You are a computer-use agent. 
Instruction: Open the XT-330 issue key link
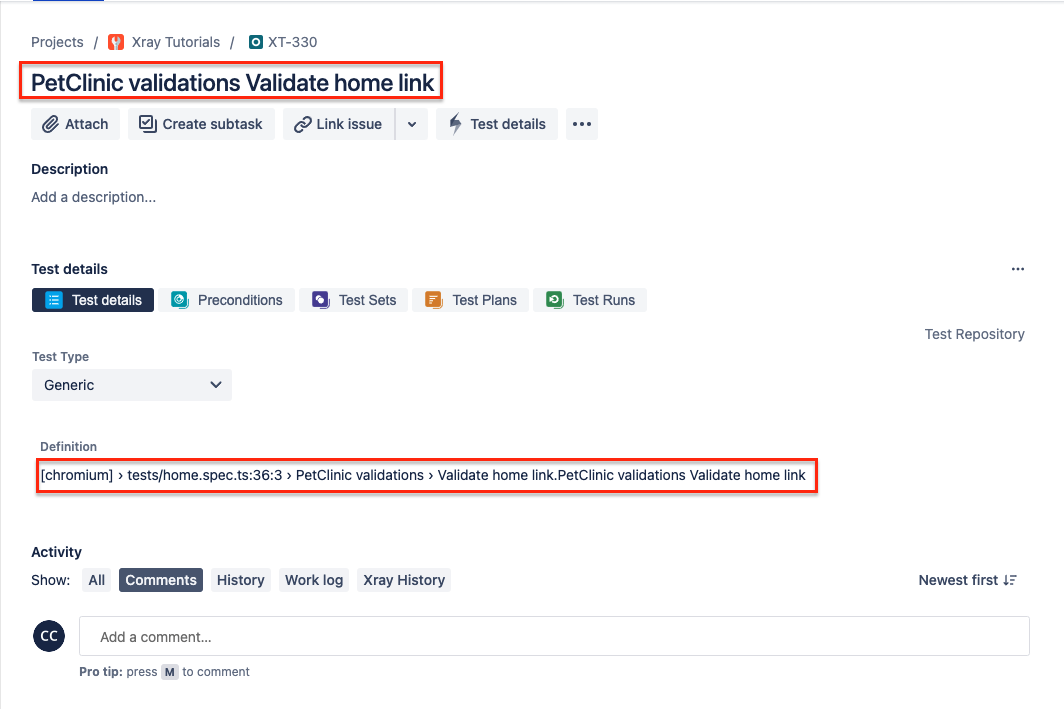coord(292,42)
